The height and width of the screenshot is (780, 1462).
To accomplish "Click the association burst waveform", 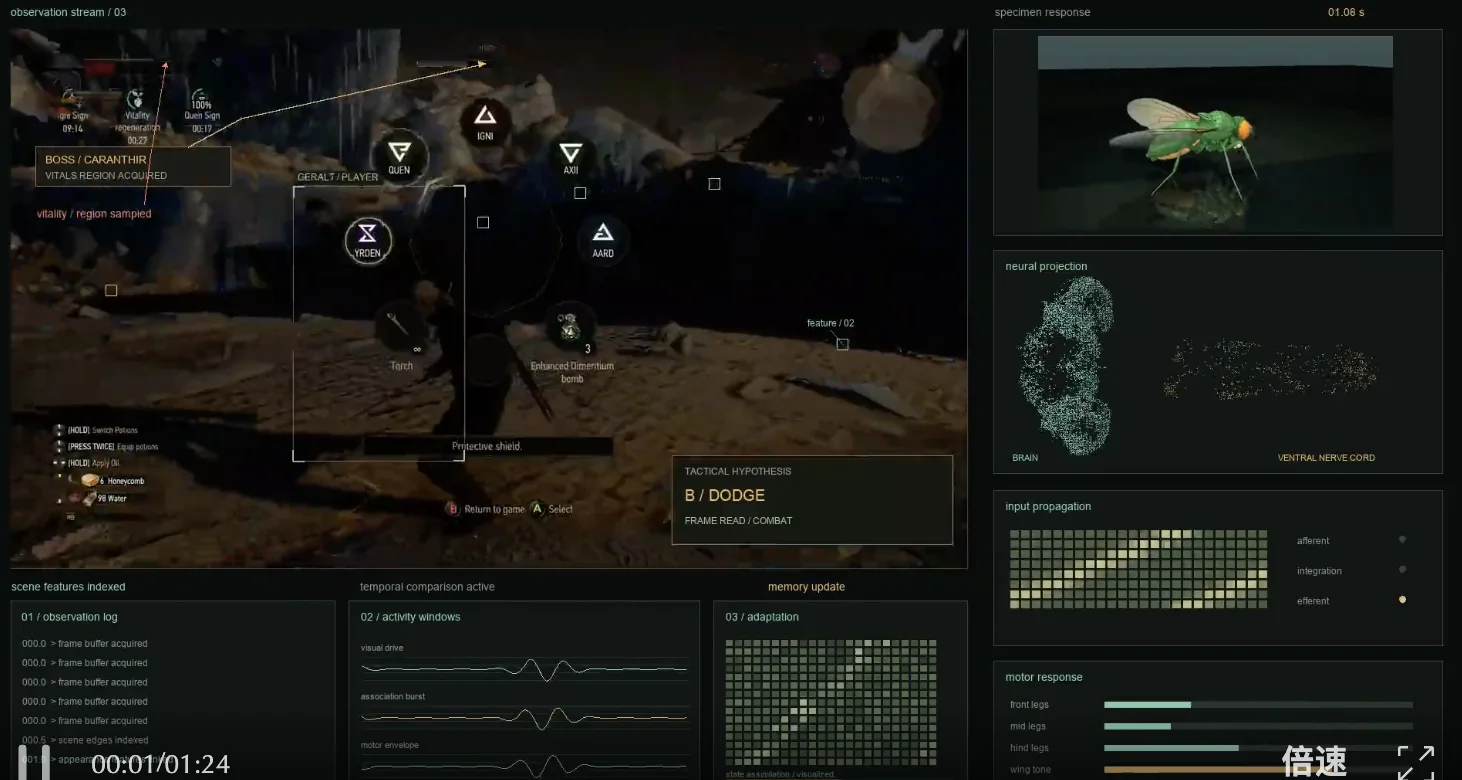I will point(524,717).
